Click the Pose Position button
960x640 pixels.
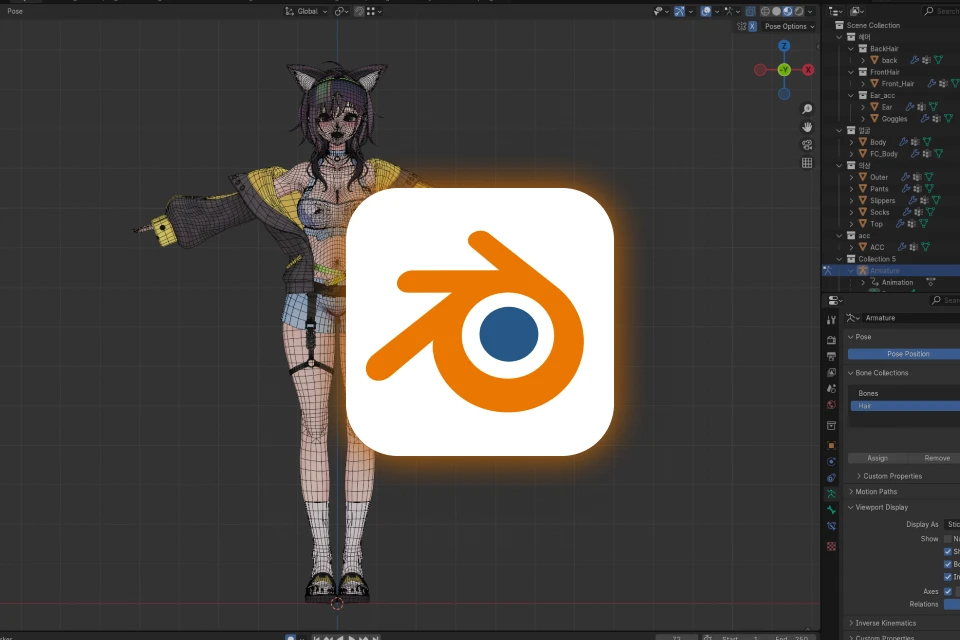tap(904, 354)
